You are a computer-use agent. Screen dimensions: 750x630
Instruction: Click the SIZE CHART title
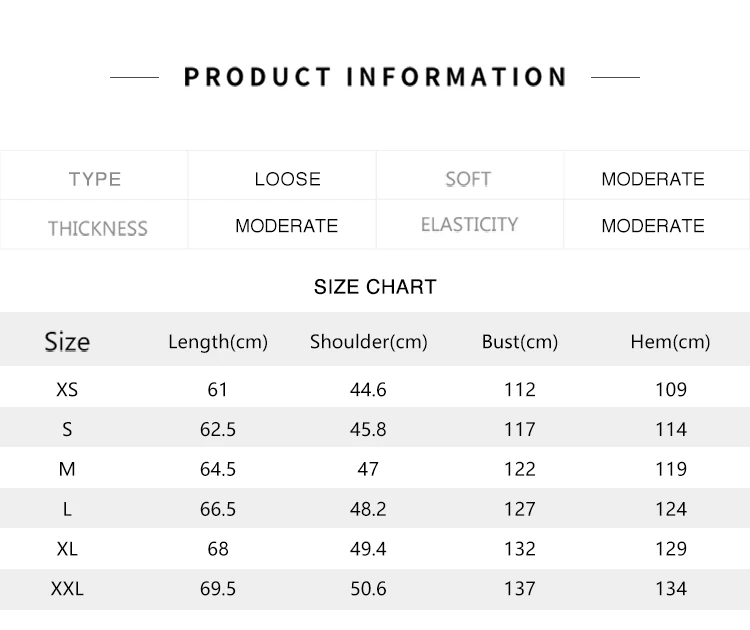(x=375, y=287)
